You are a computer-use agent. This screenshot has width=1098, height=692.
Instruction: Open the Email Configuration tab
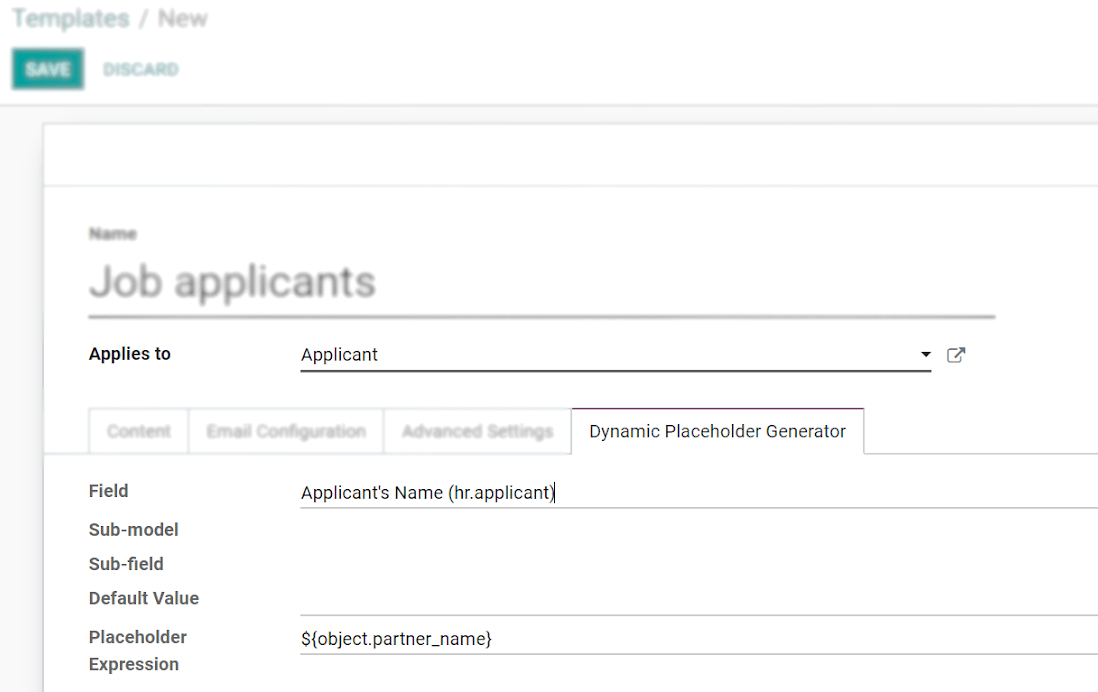(x=285, y=431)
